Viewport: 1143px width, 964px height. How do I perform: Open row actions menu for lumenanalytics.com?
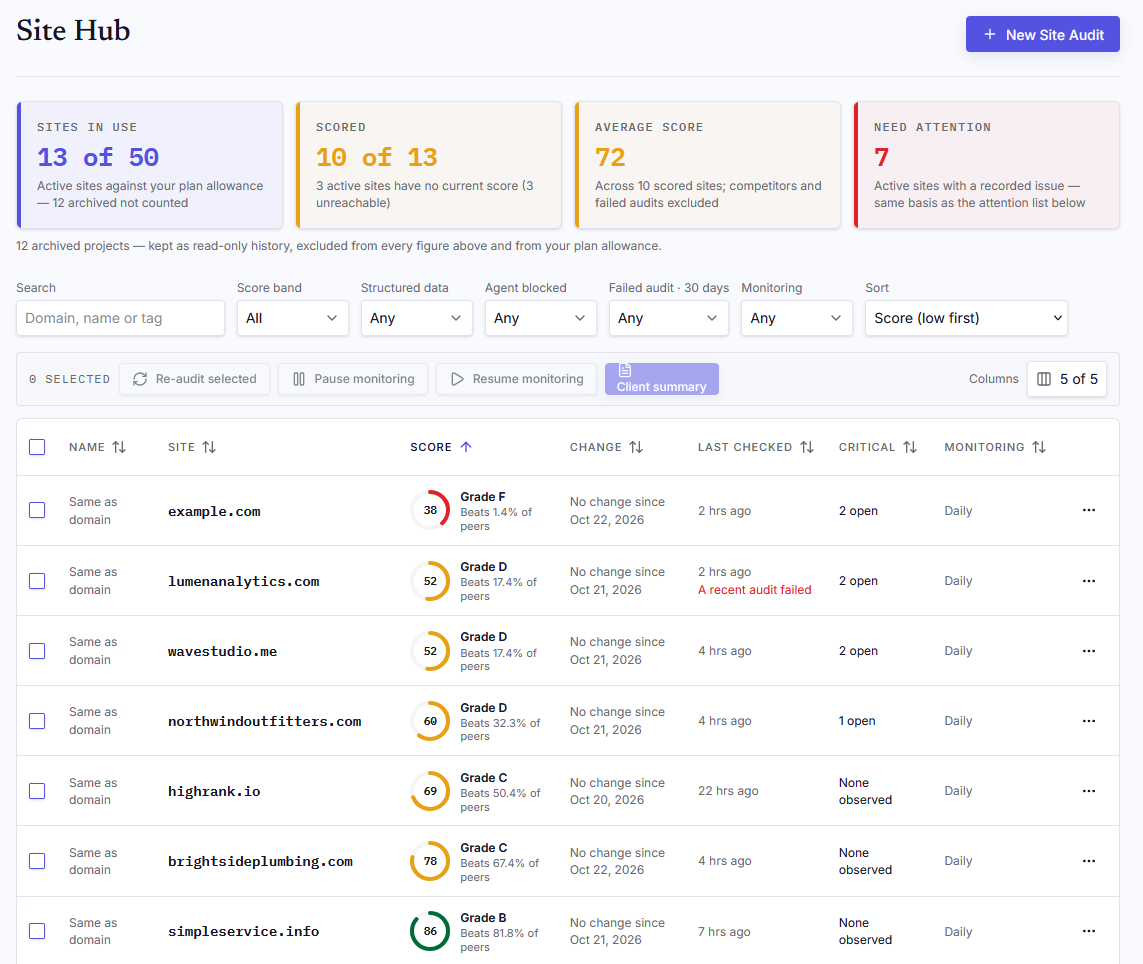(x=1088, y=581)
